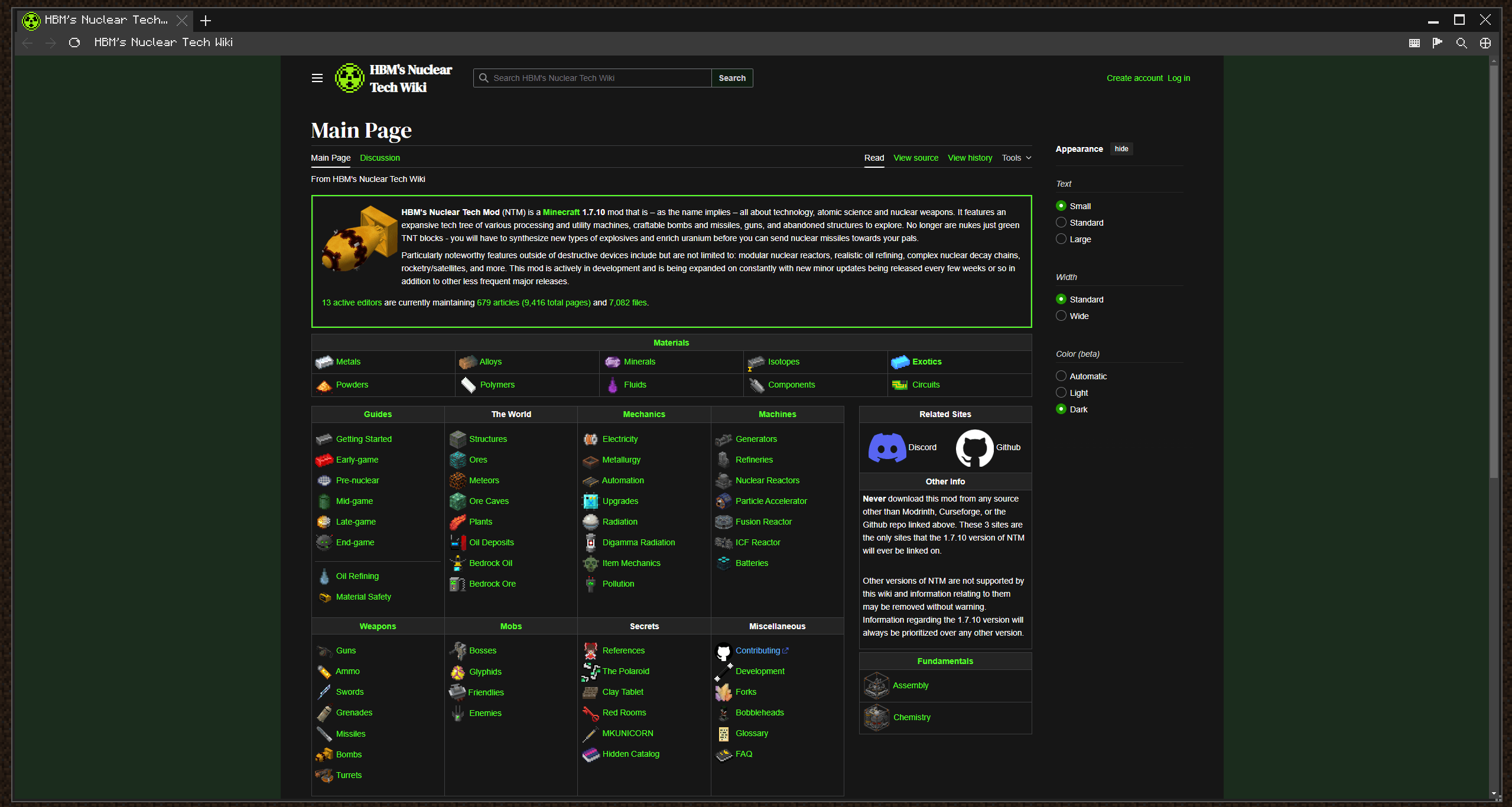The width and height of the screenshot is (1512, 807).
Task: Switch to the Discussion tab
Action: tap(380, 158)
